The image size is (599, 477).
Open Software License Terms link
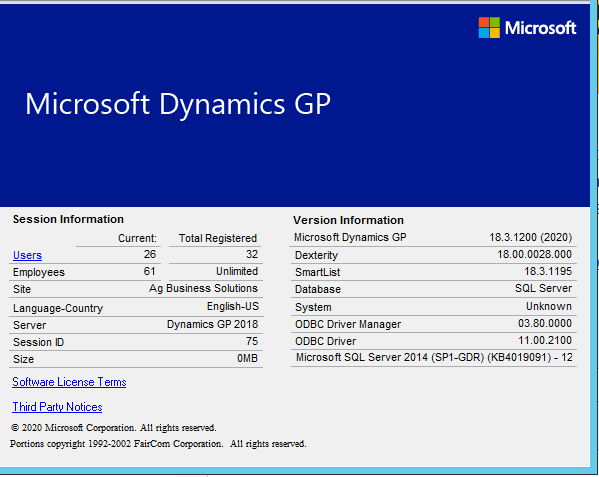point(69,382)
